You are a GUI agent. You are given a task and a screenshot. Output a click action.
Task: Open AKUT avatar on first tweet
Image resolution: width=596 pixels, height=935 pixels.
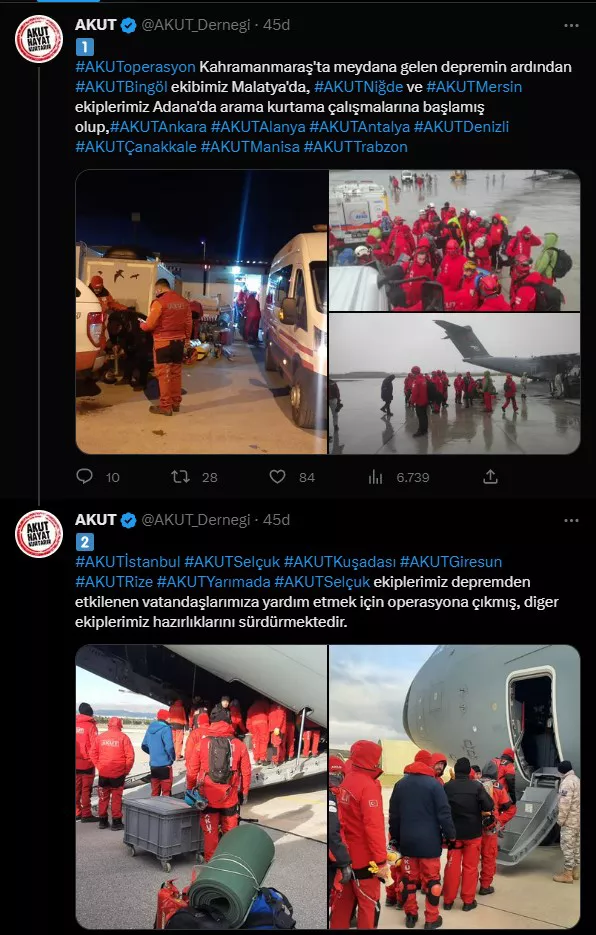(39, 39)
